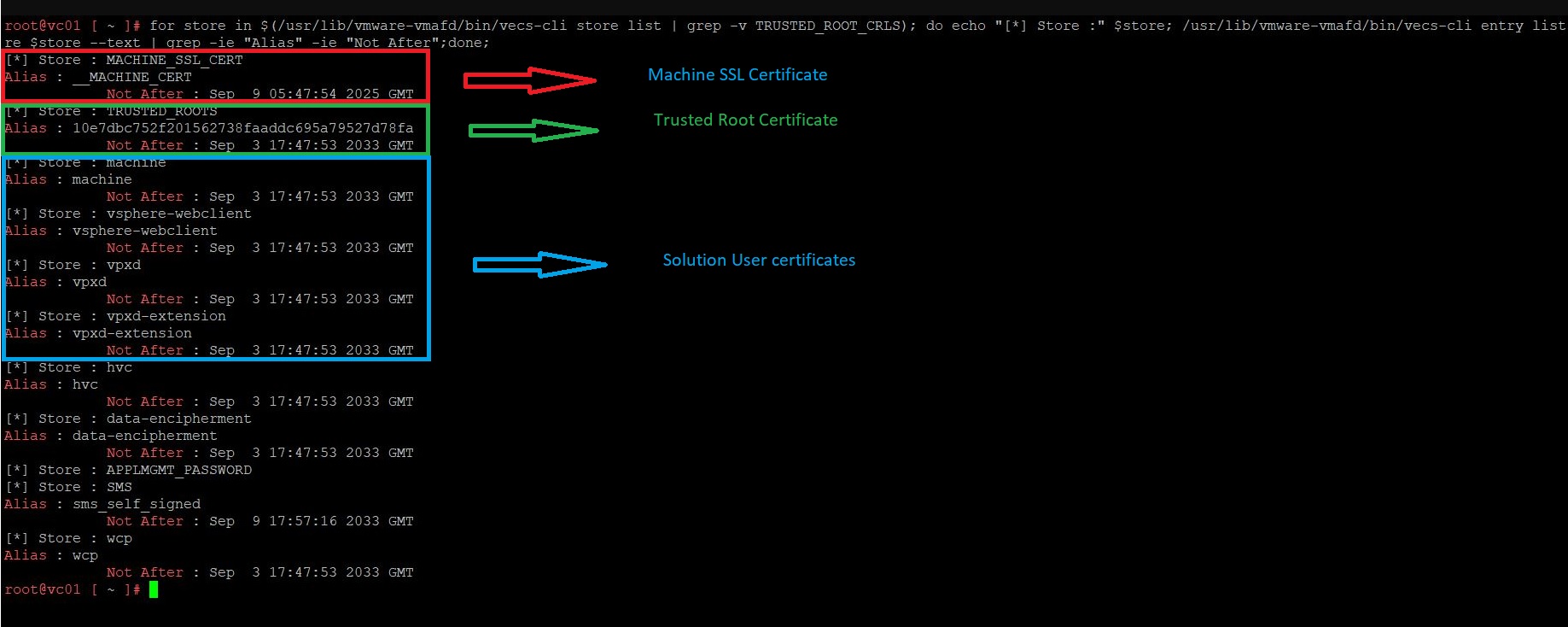1568x627 pixels.
Task: Click expiry date 'Sep 9 05:47:54 2025 GMT'
Action: click(x=312, y=94)
